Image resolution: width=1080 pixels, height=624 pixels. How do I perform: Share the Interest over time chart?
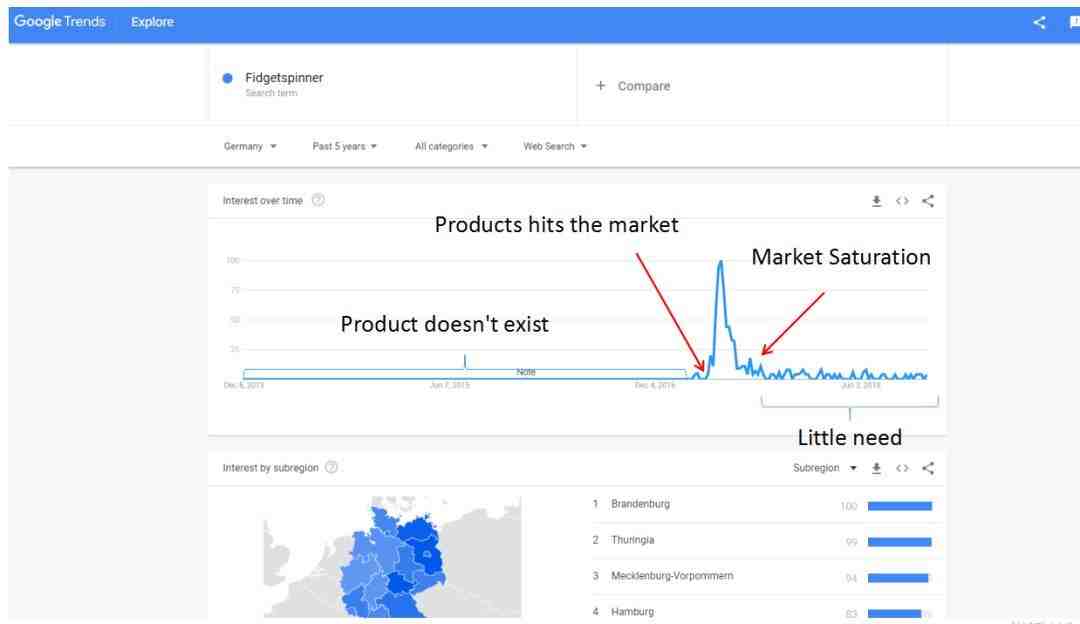pos(928,201)
